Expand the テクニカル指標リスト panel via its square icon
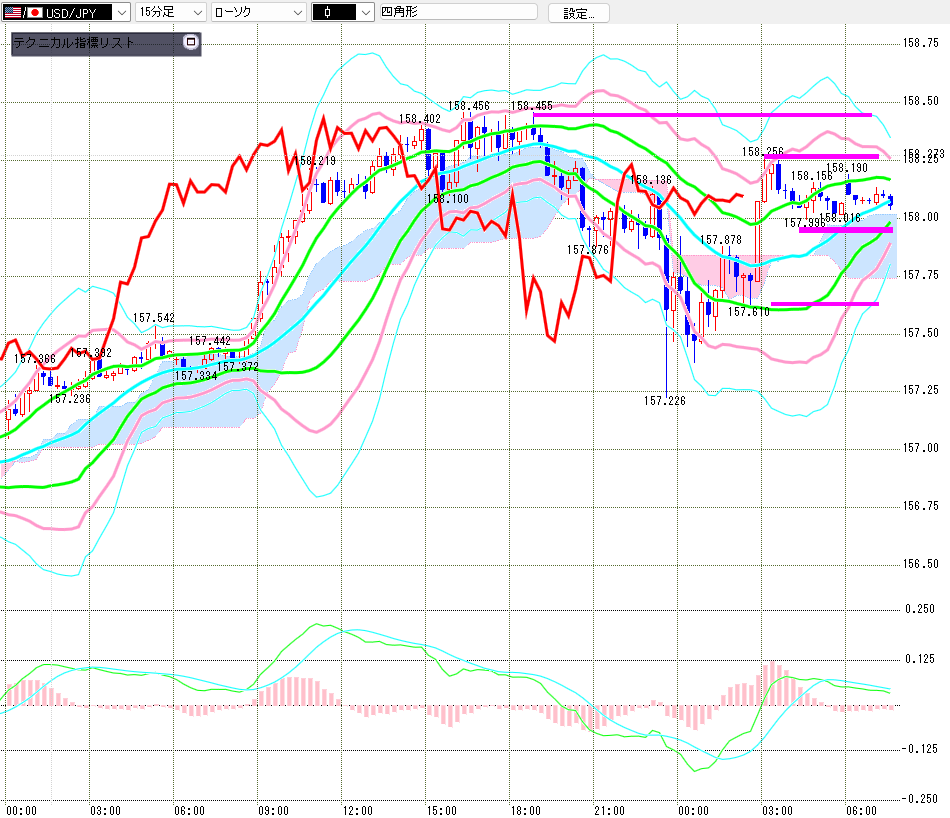This screenshot has height=818, width=950. pos(191,42)
